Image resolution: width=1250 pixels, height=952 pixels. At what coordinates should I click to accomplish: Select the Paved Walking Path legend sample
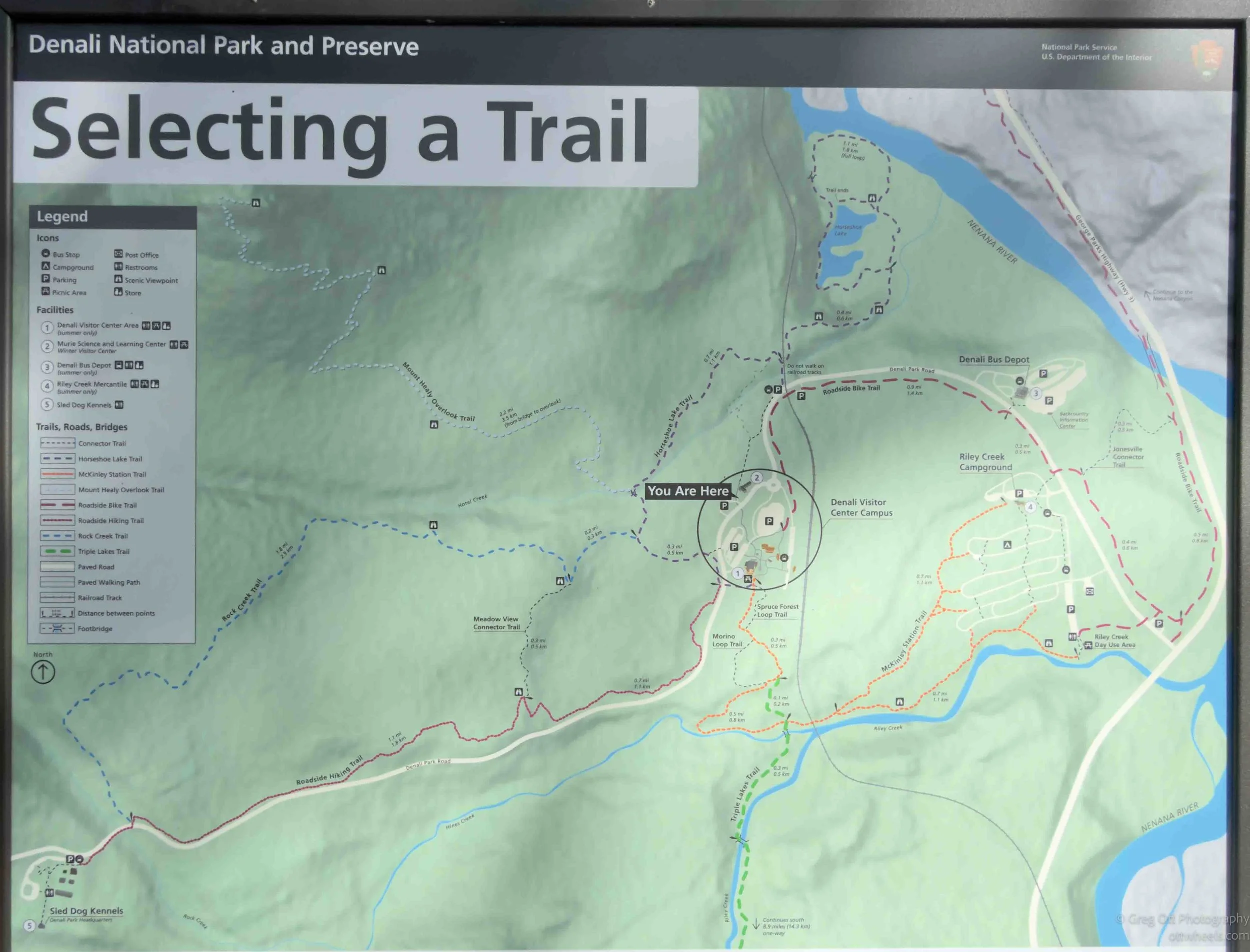coord(57,582)
